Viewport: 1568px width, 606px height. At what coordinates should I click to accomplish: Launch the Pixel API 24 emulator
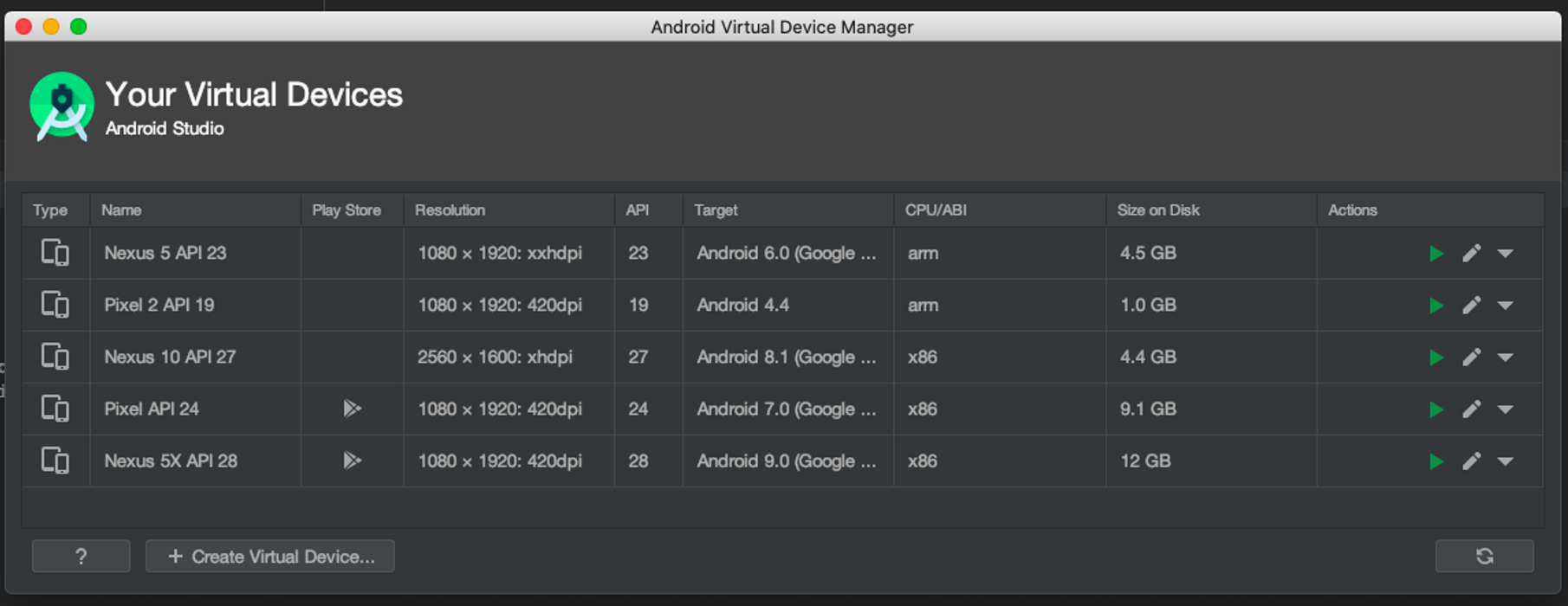coord(1435,409)
